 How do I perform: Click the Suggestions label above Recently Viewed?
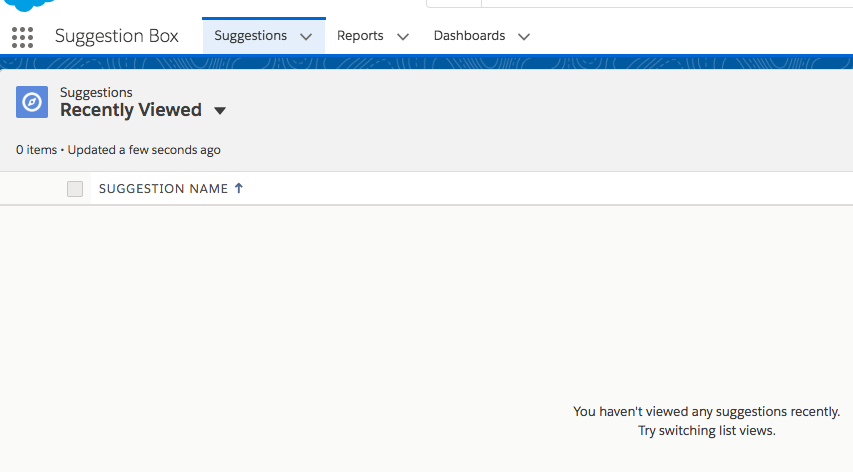[x=96, y=92]
